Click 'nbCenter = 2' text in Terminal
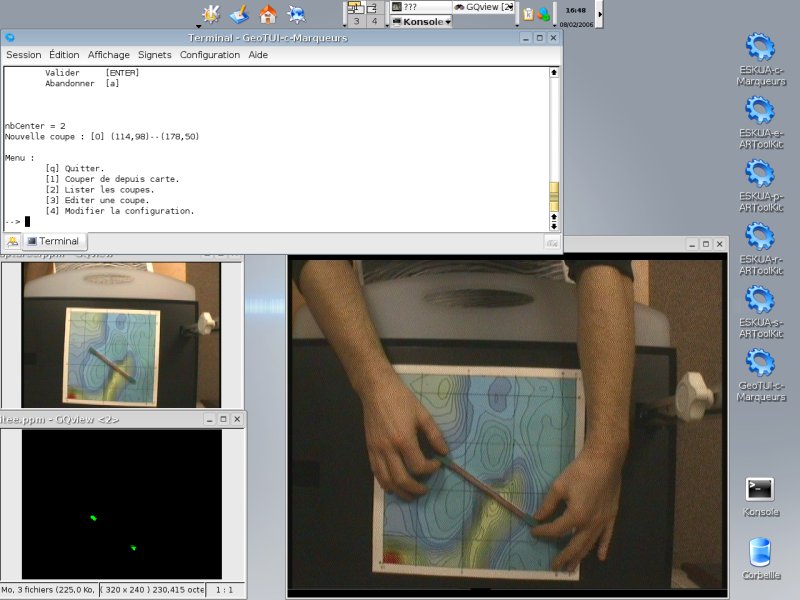The image size is (800, 600). tap(35, 126)
